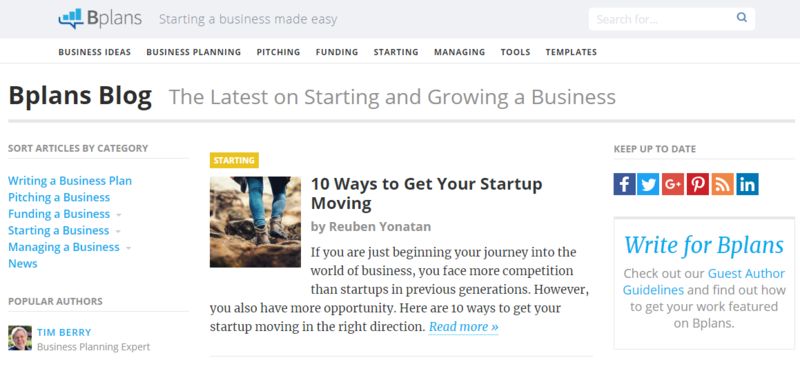Click the Writing a Business Plan category
800x371 pixels.
pos(70,181)
